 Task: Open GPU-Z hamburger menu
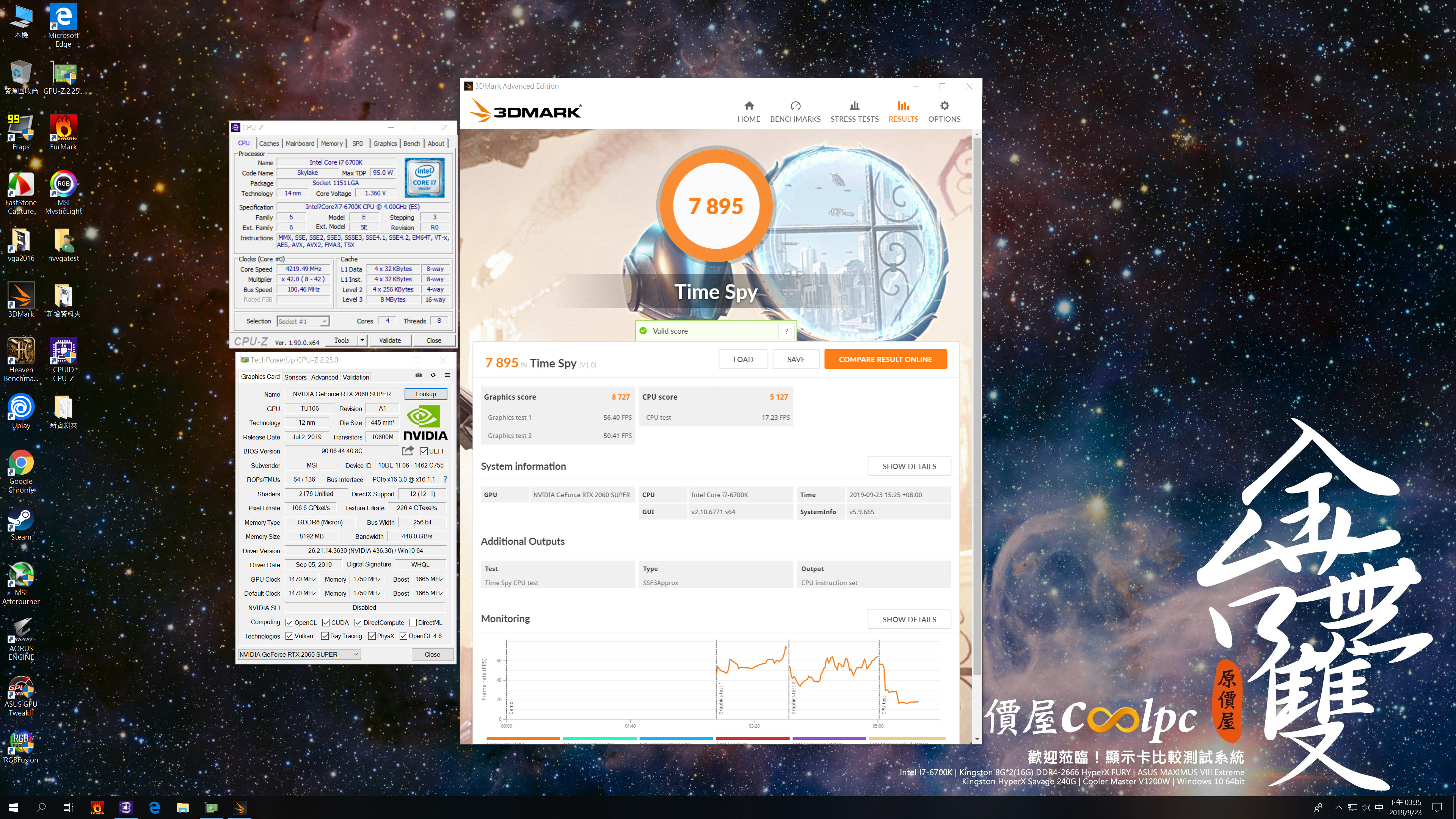click(x=447, y=375)
